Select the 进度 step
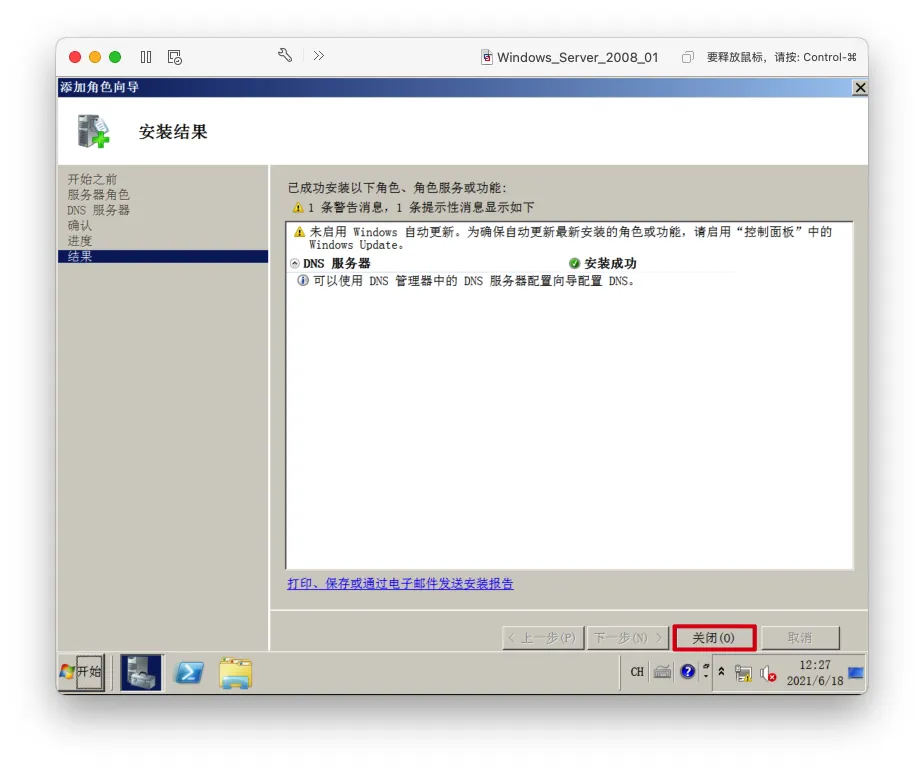Viewport: 924px width, 769px height. (x=80, y=241)
